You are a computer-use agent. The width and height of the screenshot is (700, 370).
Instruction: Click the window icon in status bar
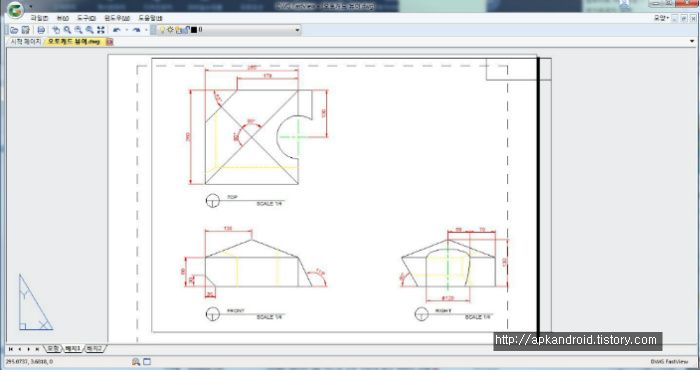[147, 362]
